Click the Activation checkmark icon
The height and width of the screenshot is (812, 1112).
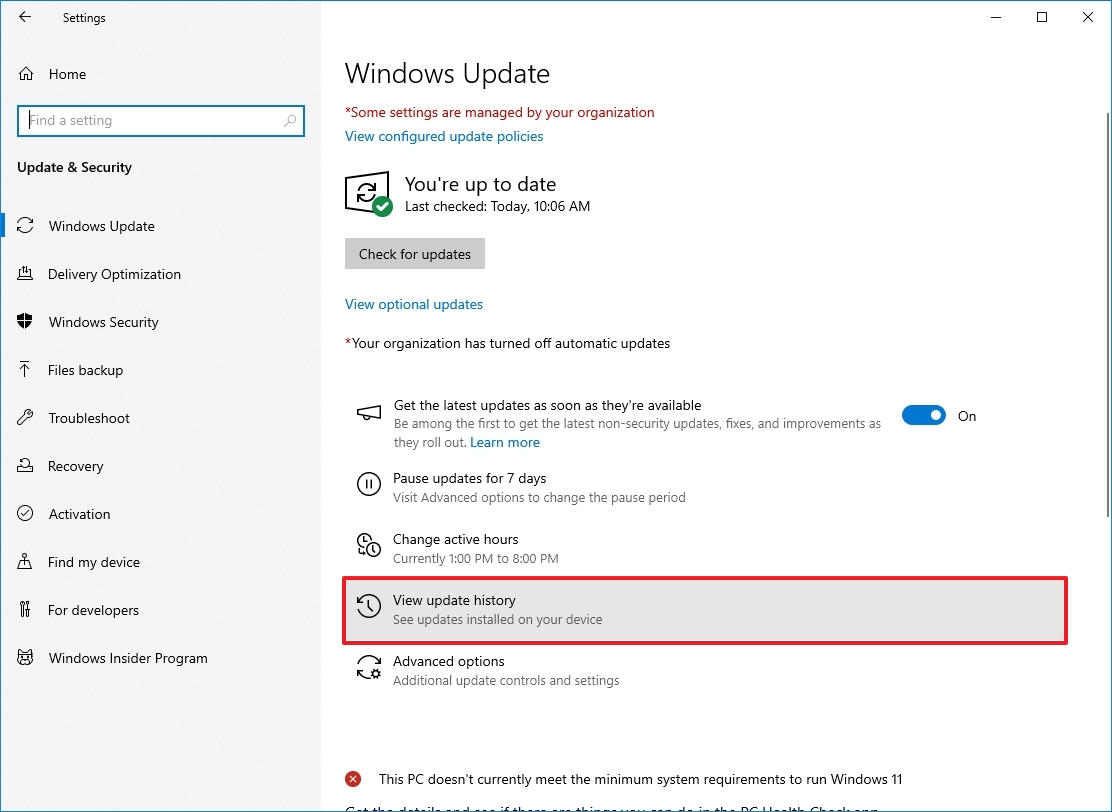25,513
